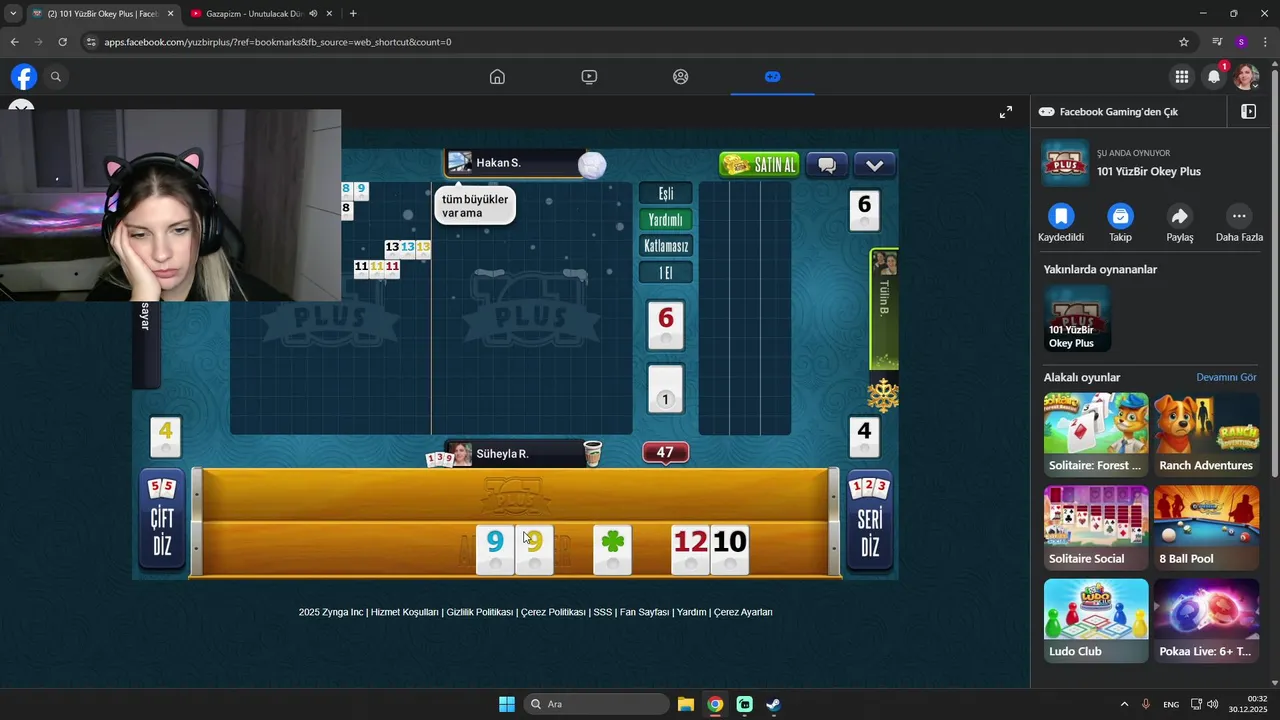The image size is (1280, 720).
Task: Click the Kaydedildi bookmark icon
Action: click(x=1061, y=216)
